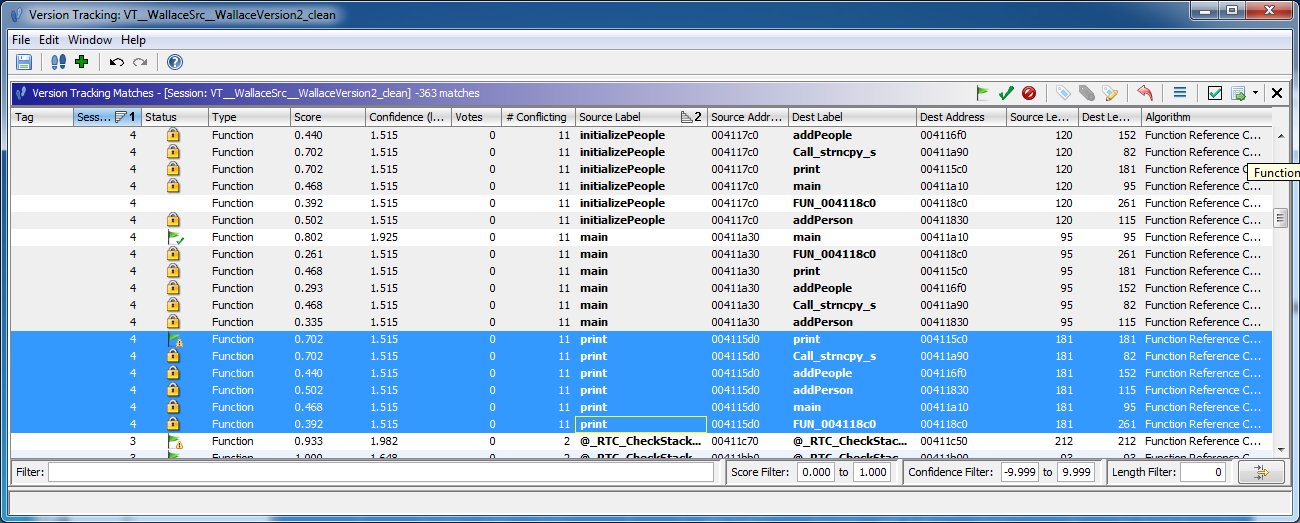Reject selected matches with red circle icon
The image size is (1300, 523).
1029,93
